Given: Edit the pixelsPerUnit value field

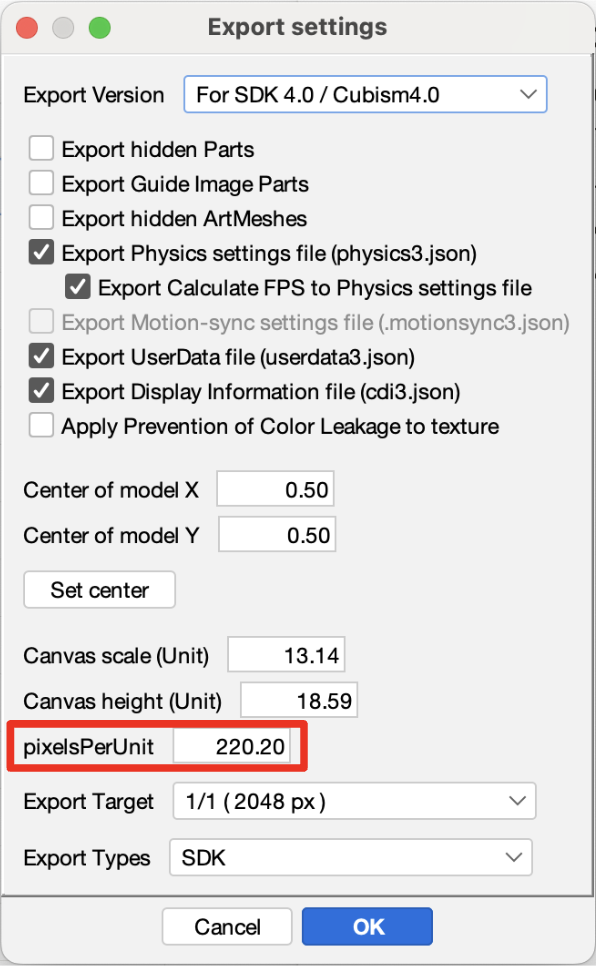Looking at the screenshot, I should [x=231, y=746].
